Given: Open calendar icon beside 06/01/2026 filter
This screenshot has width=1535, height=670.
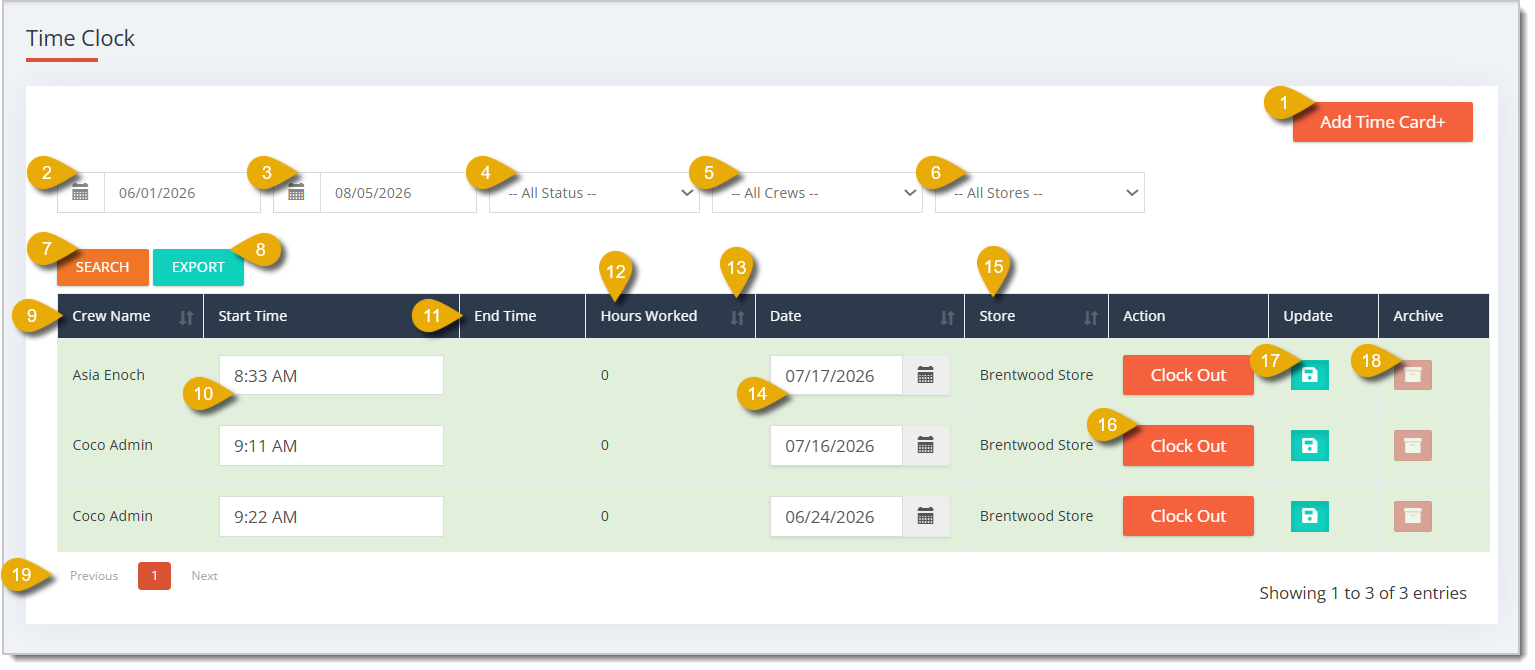Looking at the screenshot, I should pyautogui.click(x=81, y=192).
